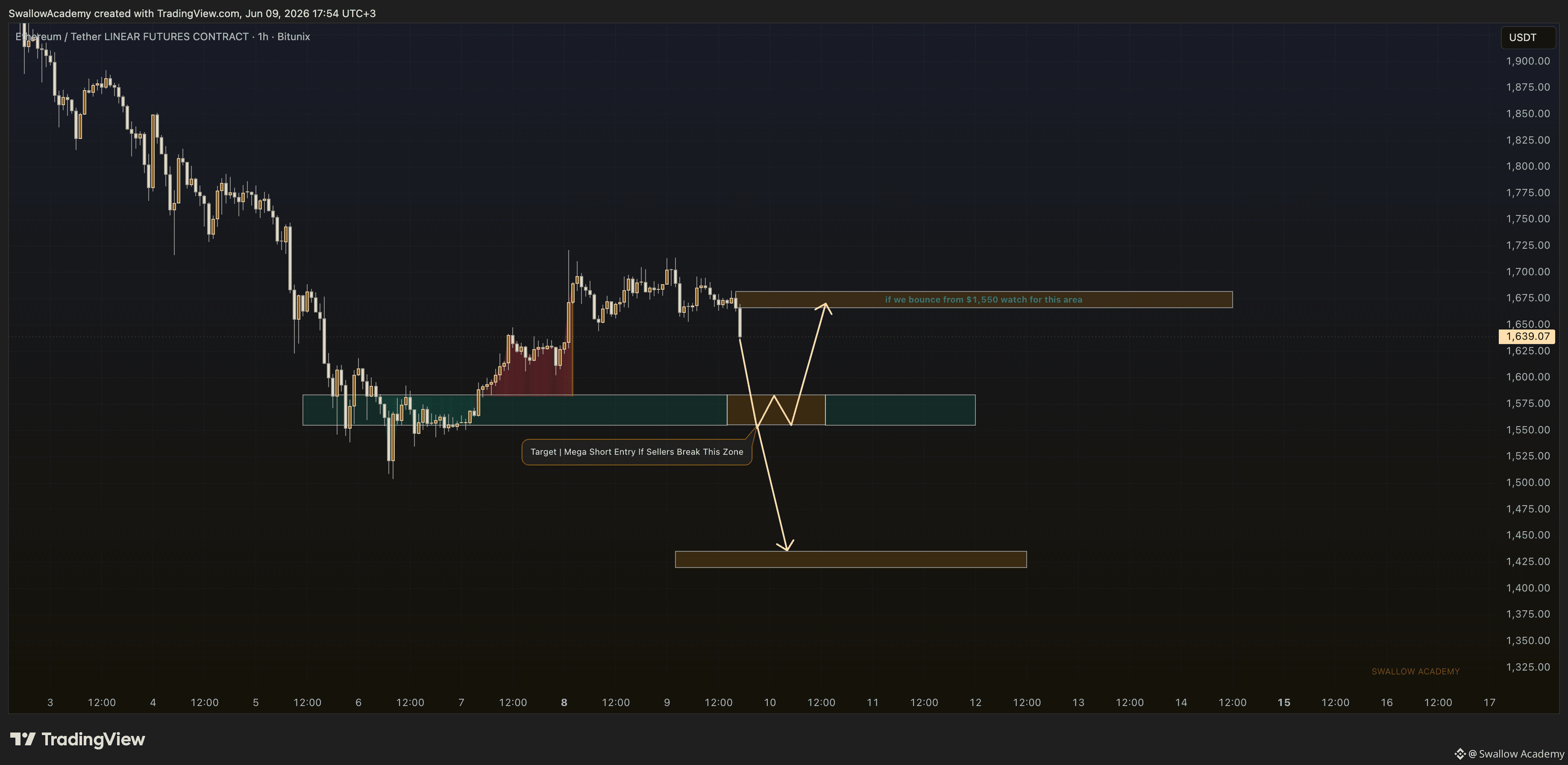Click the 1,875.00 price axis label
1568x765 pixels.
point(1528,87)
